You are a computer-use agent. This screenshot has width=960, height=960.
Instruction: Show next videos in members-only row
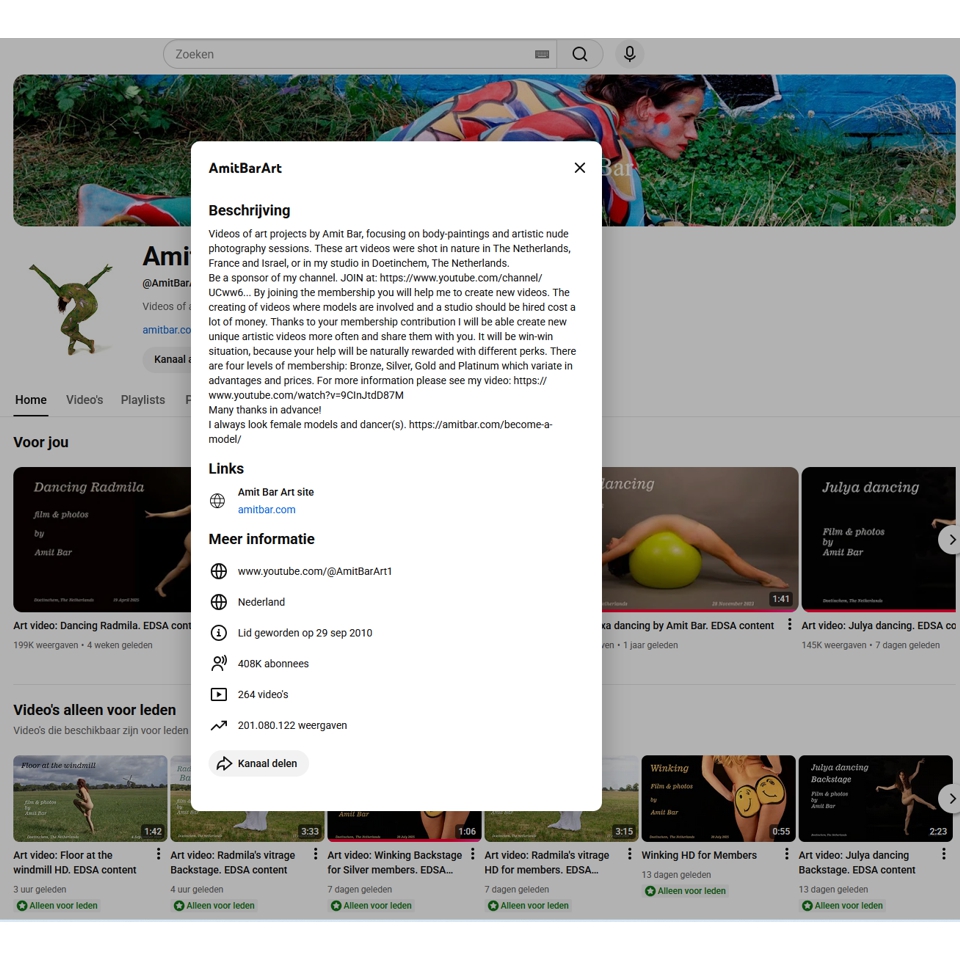(951, 798)
